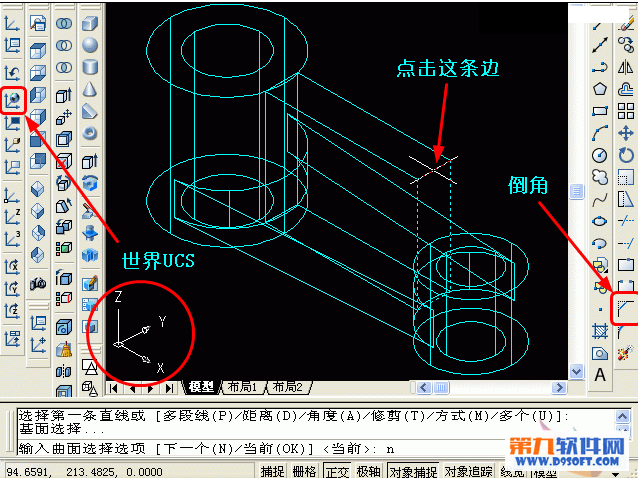
Task: Create a Cone solid
Action: (x=90, y=89)
